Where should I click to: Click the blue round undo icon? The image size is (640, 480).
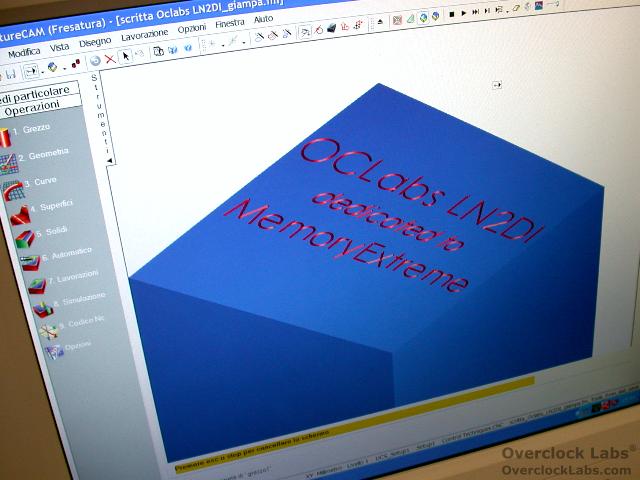pos(95,61)
